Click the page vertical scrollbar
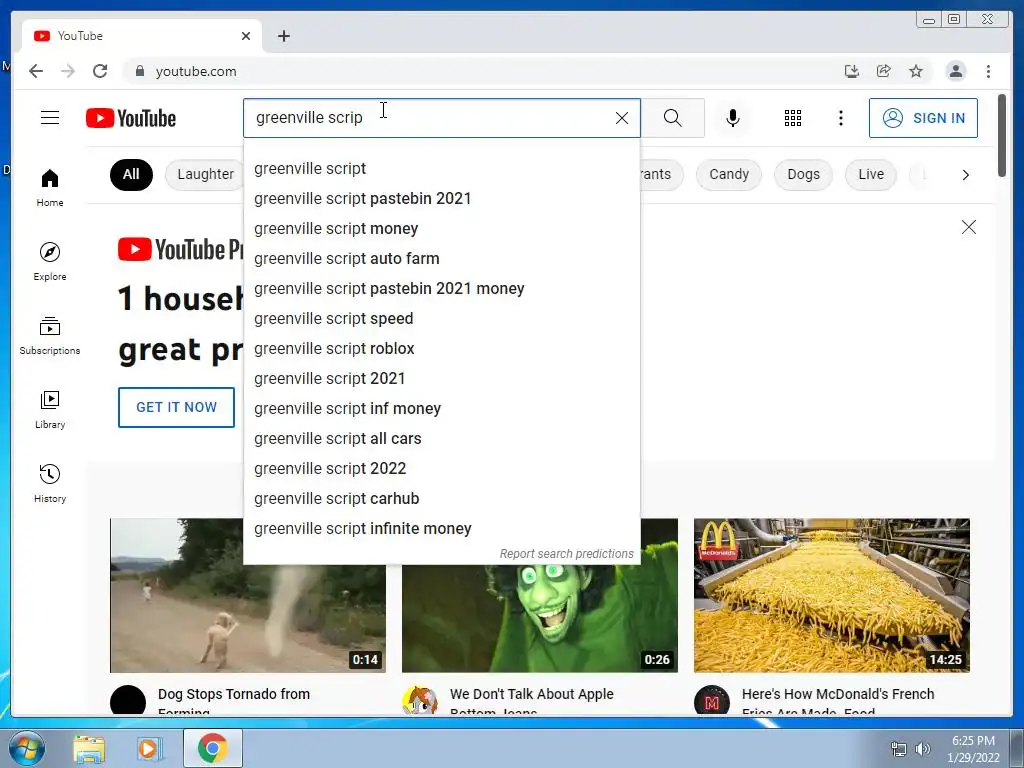This screenshot has width=1024, height=768. (1002, 135)
